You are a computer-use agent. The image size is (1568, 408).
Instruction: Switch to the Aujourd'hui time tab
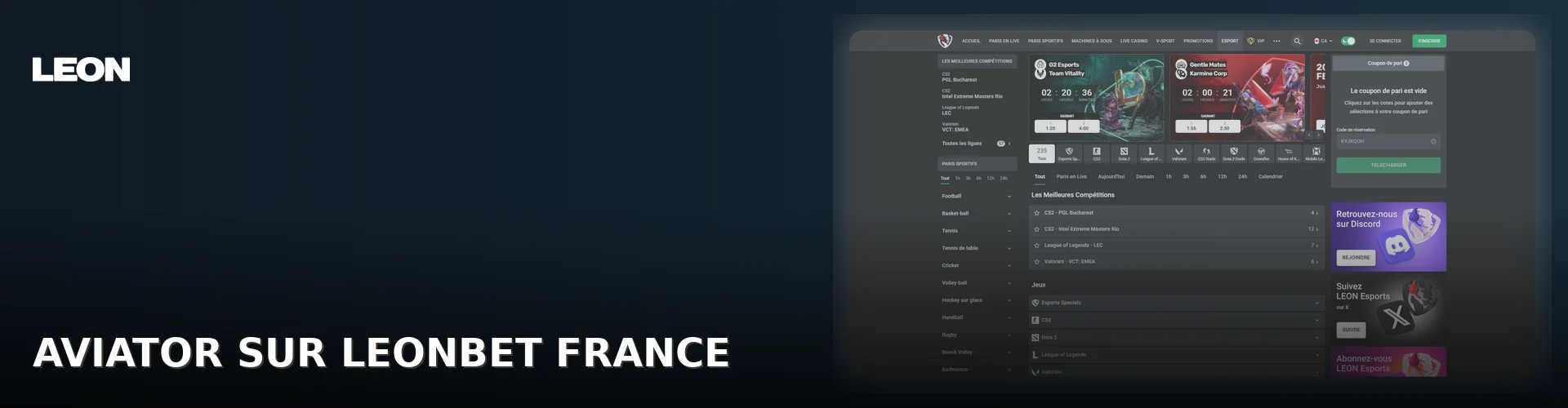[1111, 177]
